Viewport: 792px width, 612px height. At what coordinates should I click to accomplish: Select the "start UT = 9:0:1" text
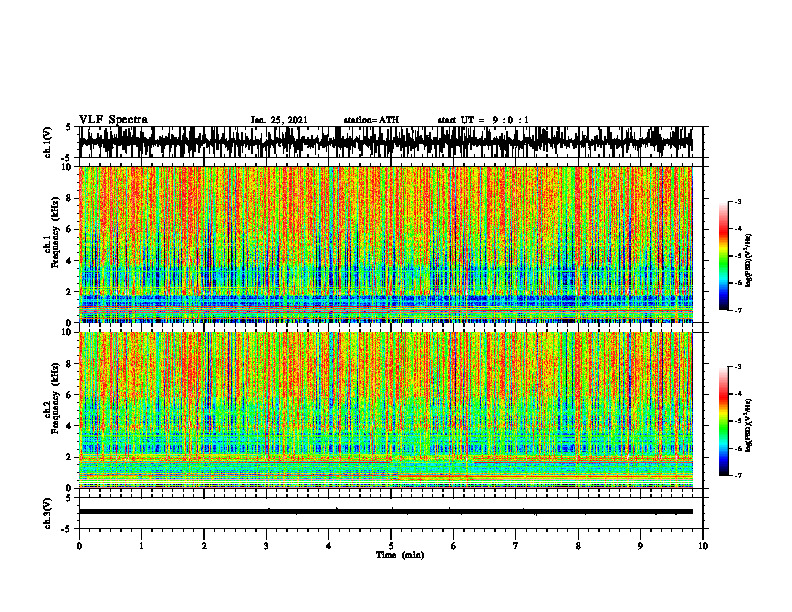(x=483, y=120)
